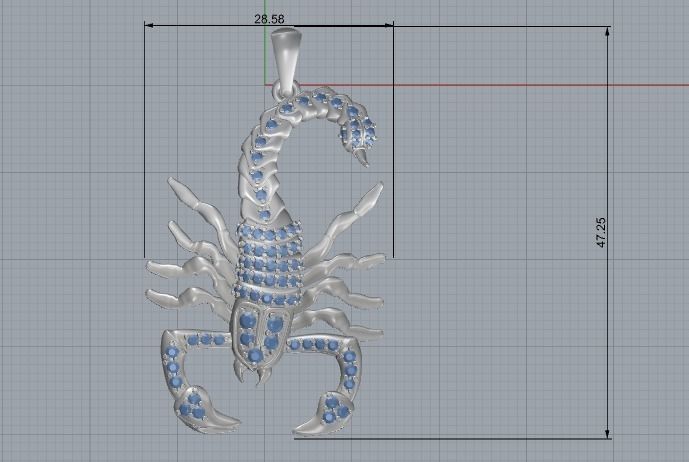Select the scorpion tail stinger tip

[363, 158]
